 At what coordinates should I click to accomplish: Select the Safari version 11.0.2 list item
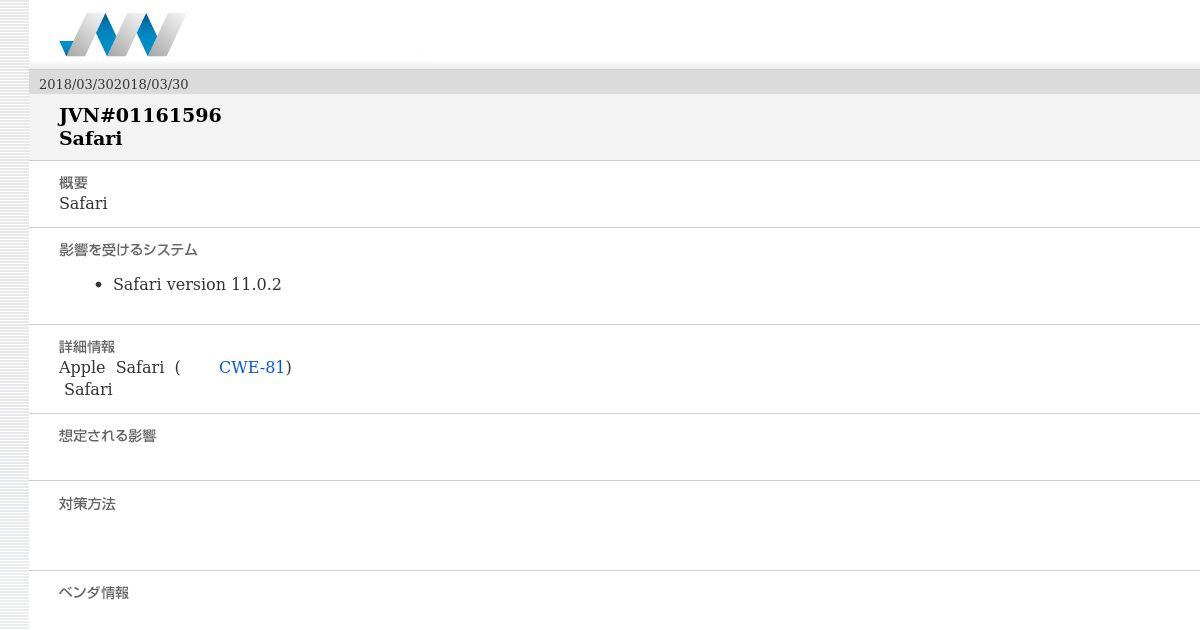point(197,284)
